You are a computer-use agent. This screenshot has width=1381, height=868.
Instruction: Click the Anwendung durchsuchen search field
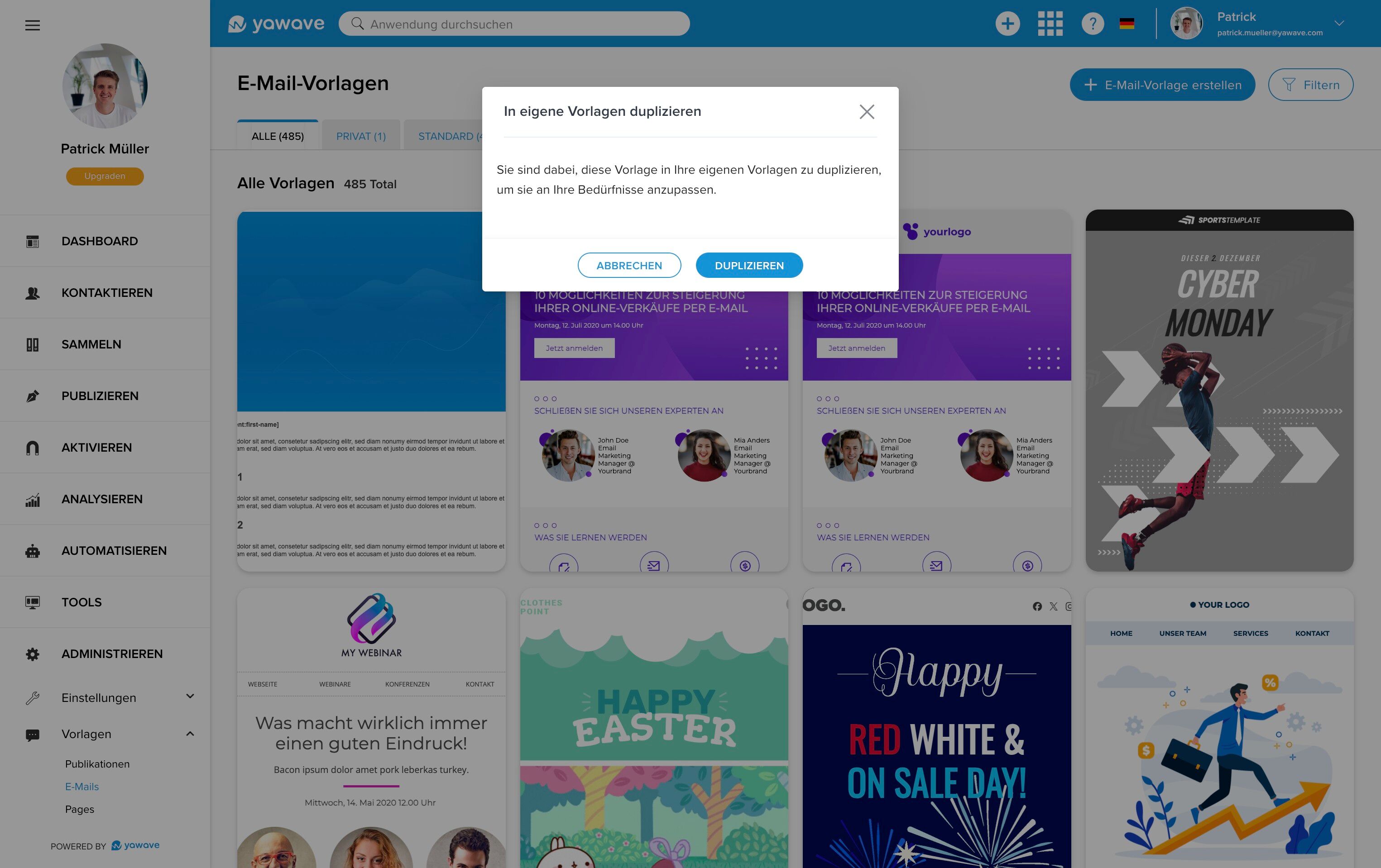pyautogui.click(x=514, y=24)
